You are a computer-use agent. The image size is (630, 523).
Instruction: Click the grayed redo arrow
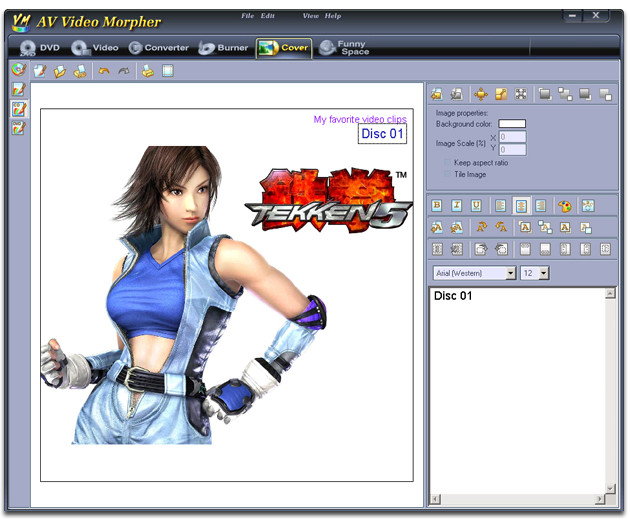point(124,71)
